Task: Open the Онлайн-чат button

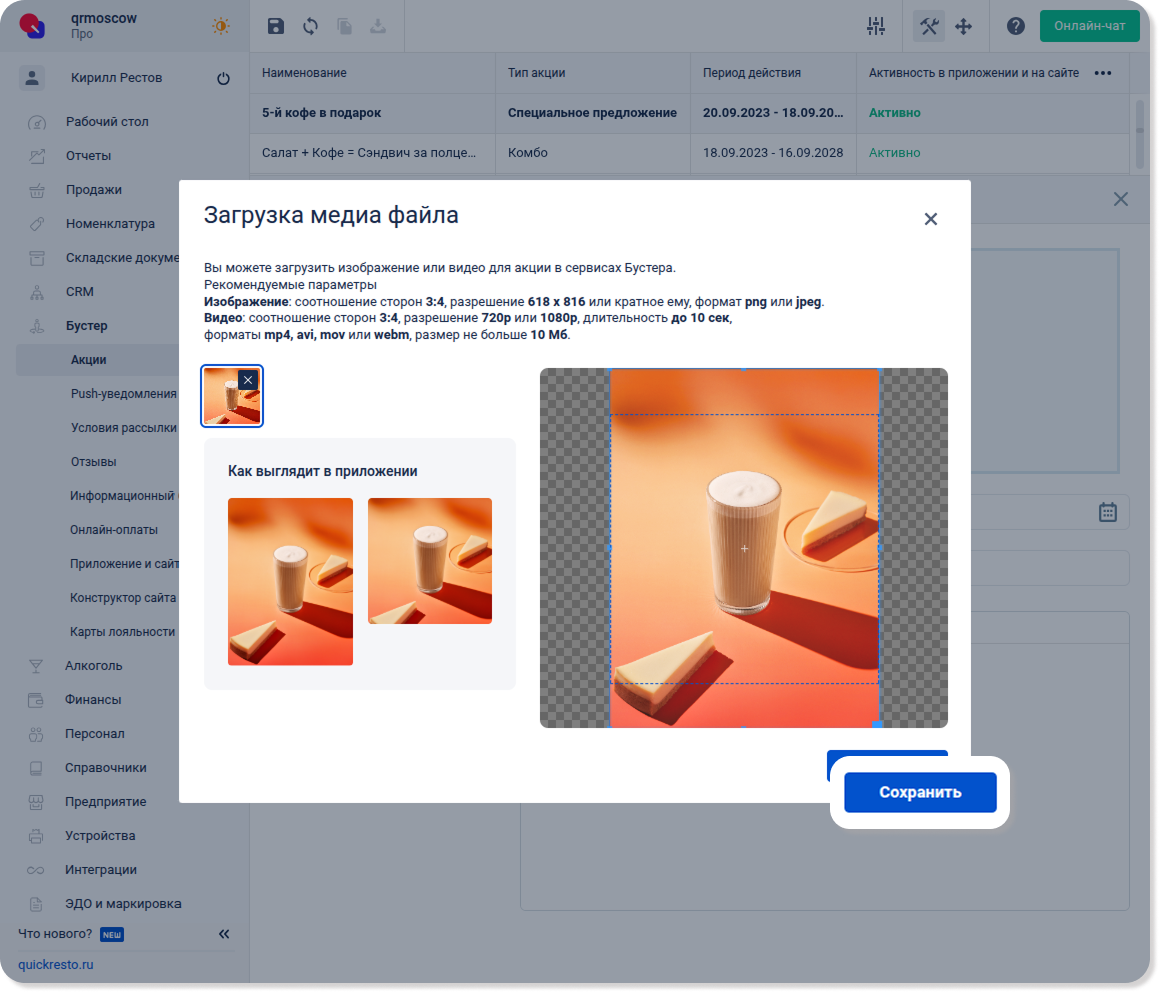Action: tap(1089, 26)
